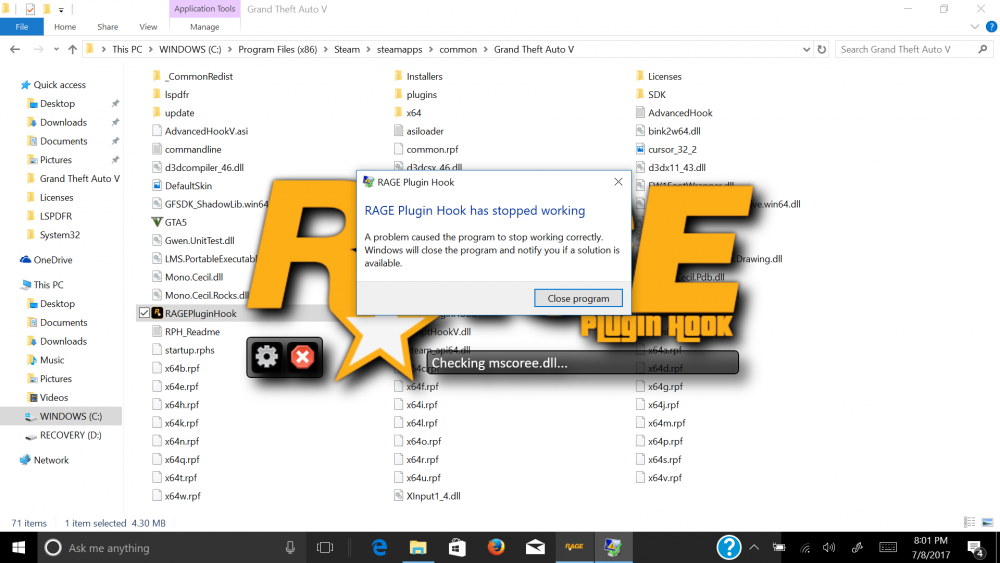This screenshot has height=563, width=1000.
Task: Switch to large icons view layout
Action: coord(987,522)
